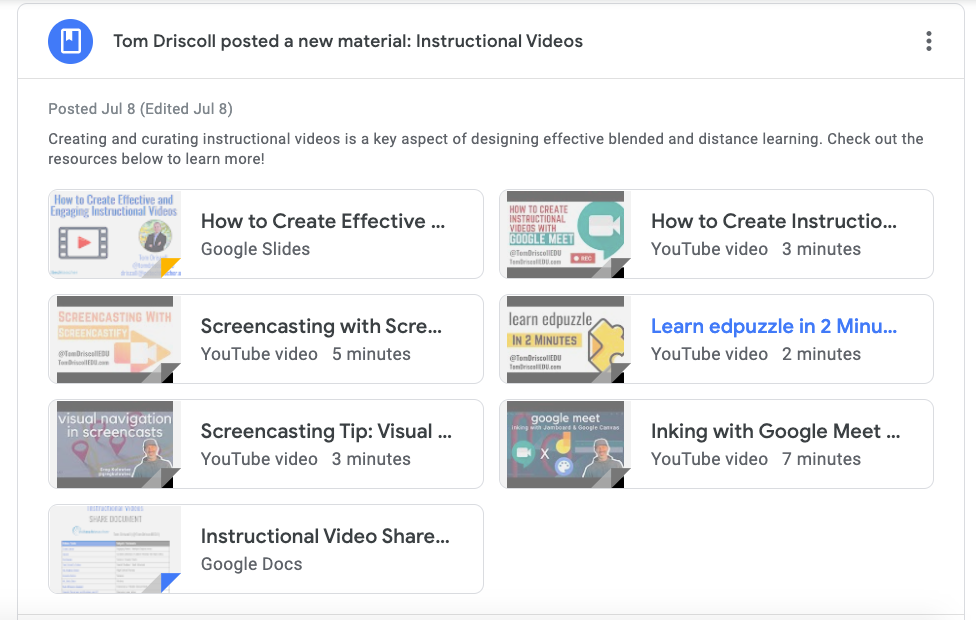Click Tom Driscoll's post title header

click(348, 41)
